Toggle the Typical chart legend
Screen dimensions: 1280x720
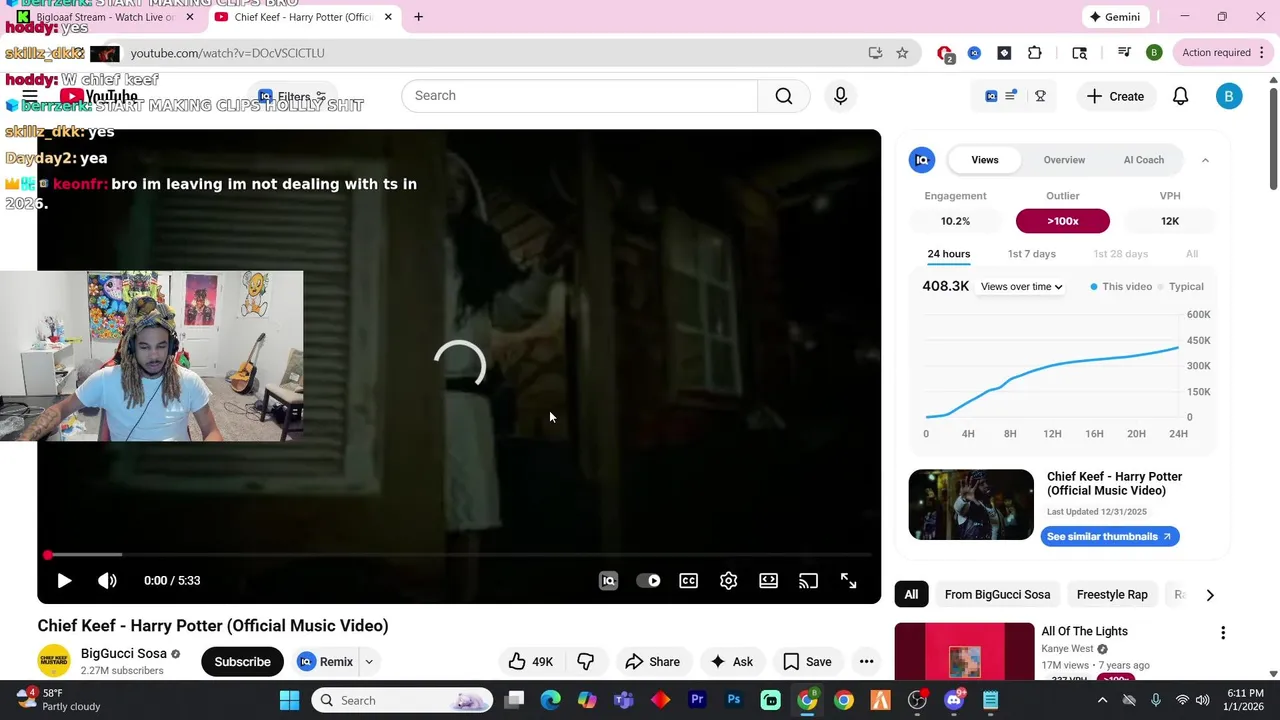(x=1181, y=287)
